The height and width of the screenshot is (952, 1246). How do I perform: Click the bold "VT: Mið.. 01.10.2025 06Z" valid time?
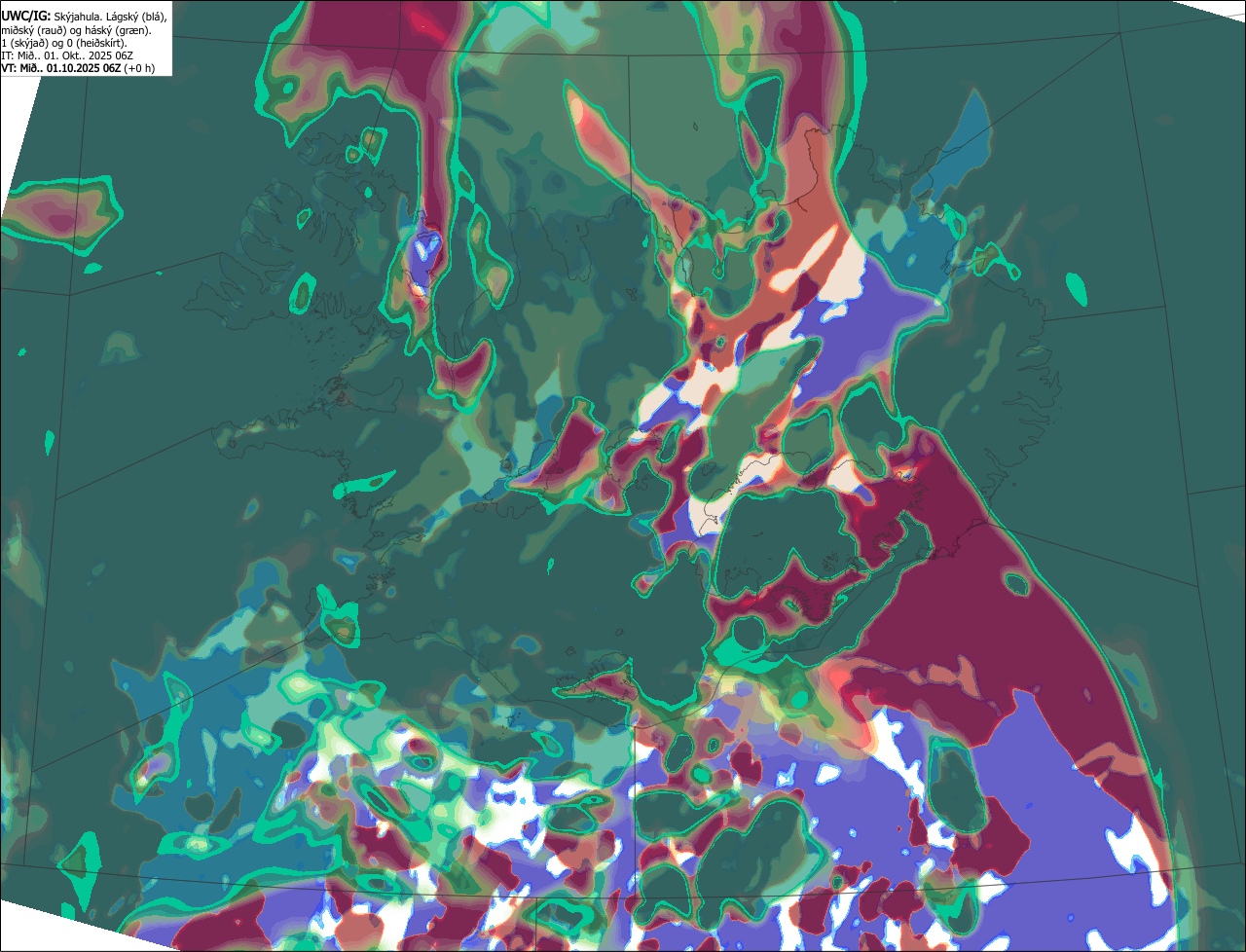61,68
